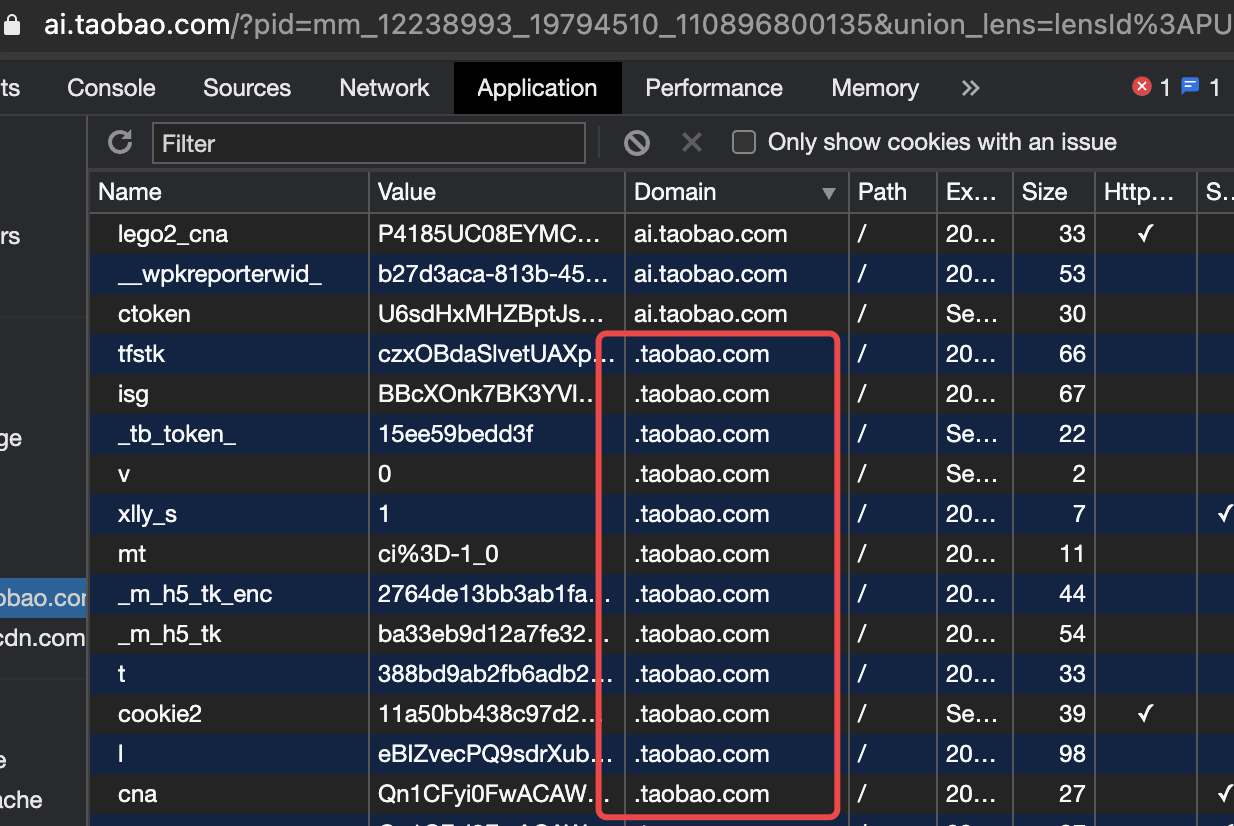Sort by Path column header
This screenshot has height=826, width=1234.
point(892,192)
